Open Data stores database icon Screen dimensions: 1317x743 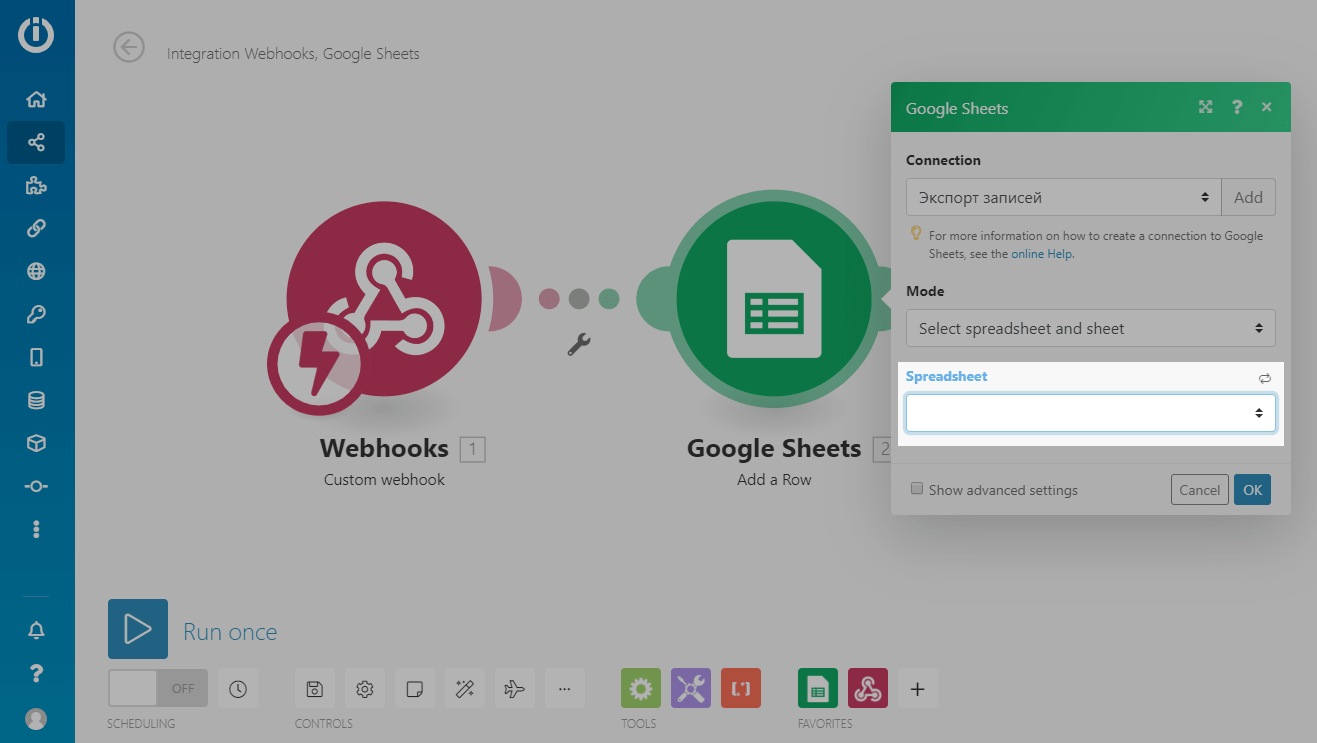tap(36, 400)
